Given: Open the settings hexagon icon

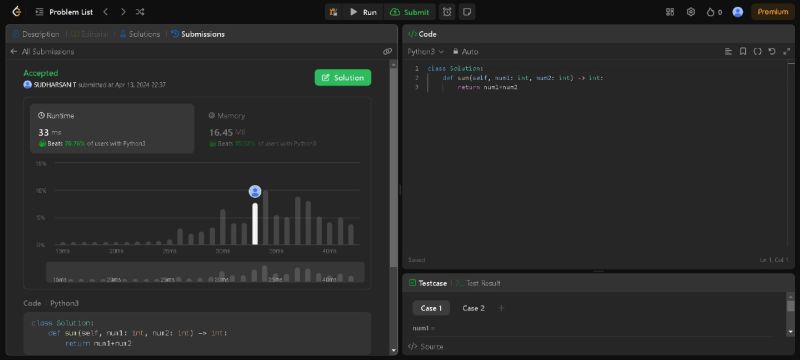Looking at the screenshot, I should 691,12.
